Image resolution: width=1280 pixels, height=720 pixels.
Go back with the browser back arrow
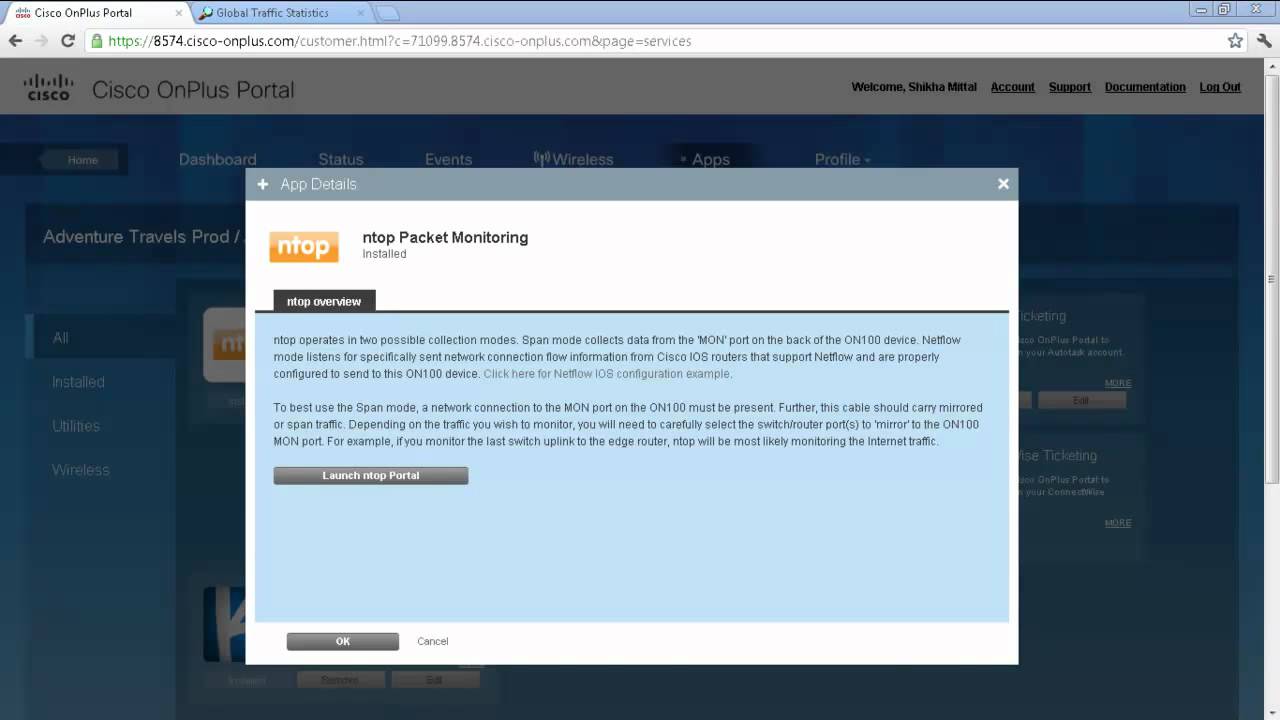pyautogui.click(x=15, y=41)
